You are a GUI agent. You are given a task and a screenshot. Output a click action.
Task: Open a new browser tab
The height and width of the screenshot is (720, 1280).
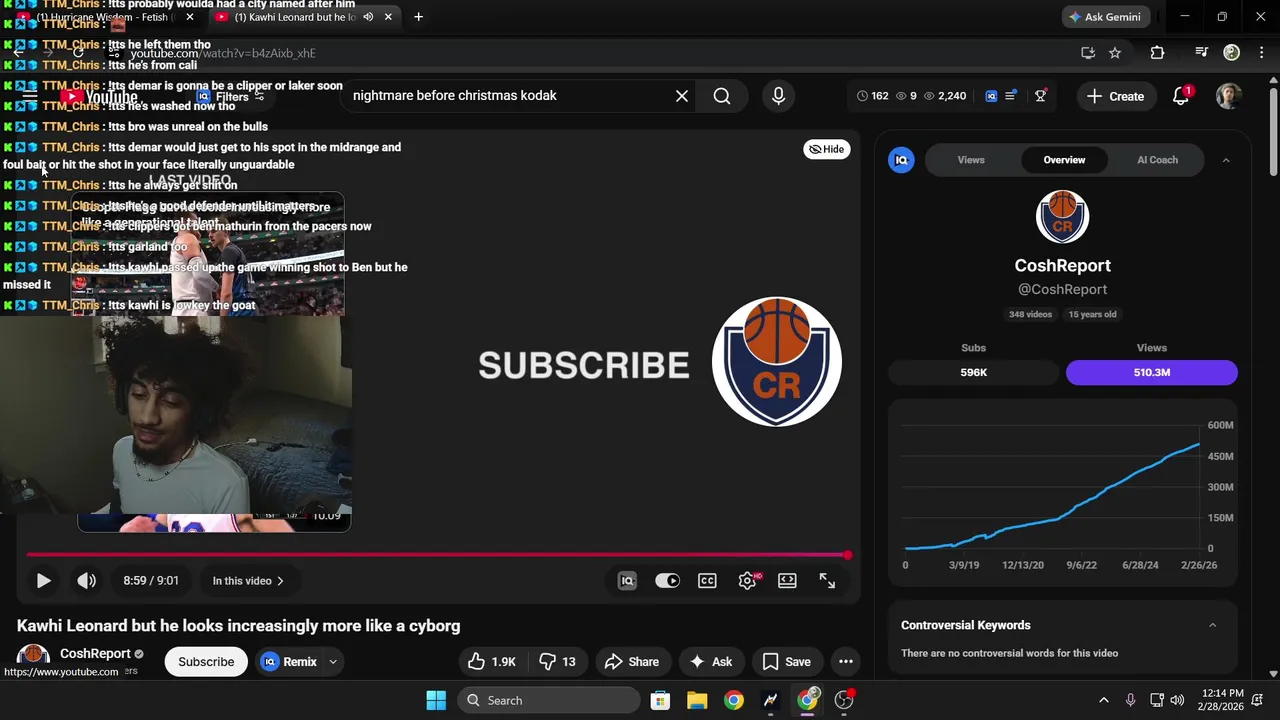418,17
